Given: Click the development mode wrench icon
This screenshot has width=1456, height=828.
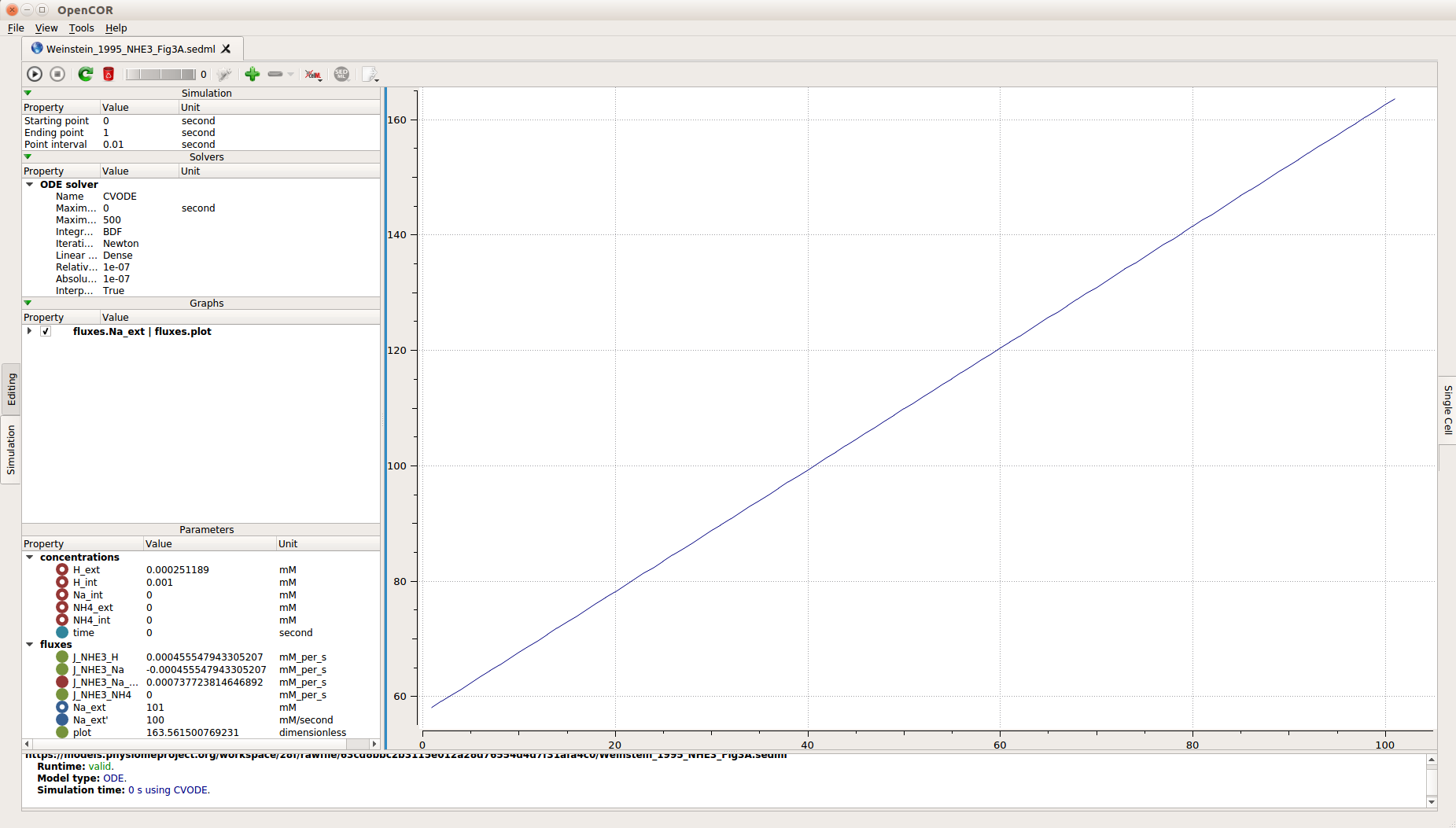Looking at the screenshot, I should pyautogui.click(x=224, y=74).
